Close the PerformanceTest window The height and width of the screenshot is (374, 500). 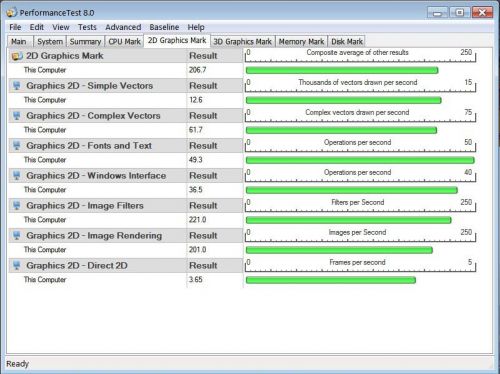[x=482, y=13]
